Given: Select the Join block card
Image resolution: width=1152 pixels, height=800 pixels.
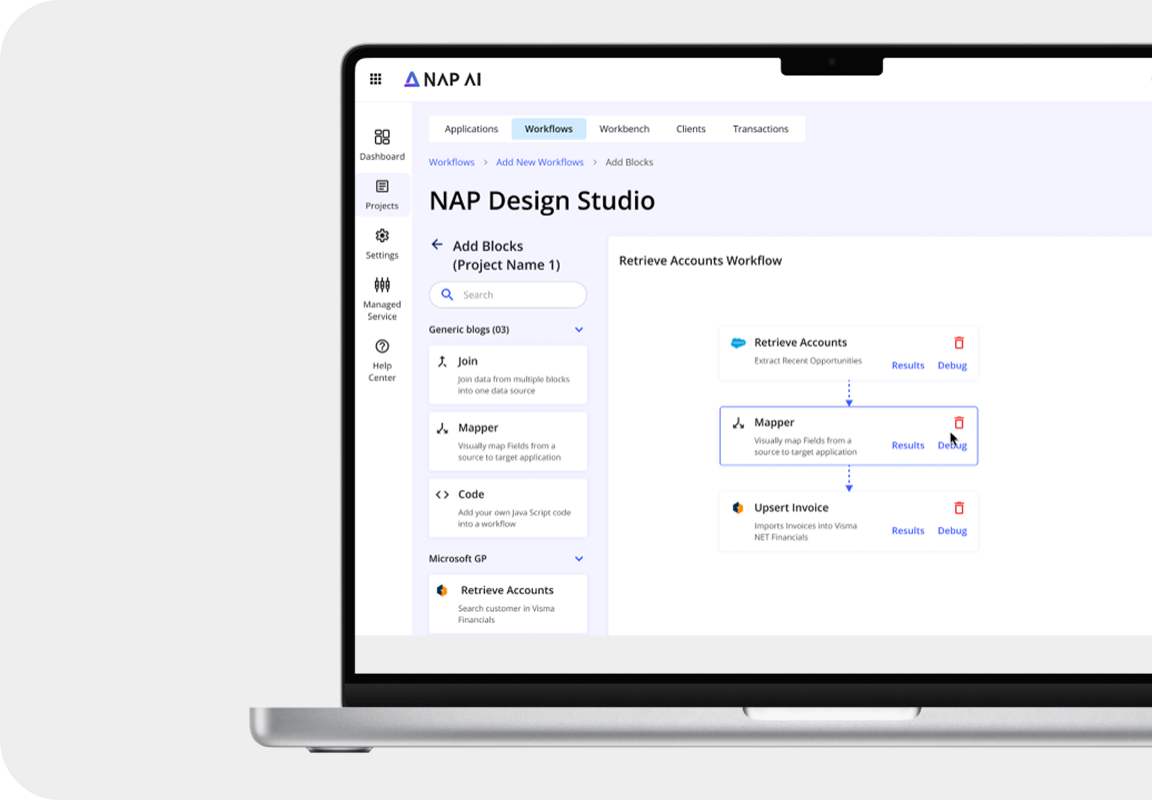Looking at the screenshot, I should (508, 375).
